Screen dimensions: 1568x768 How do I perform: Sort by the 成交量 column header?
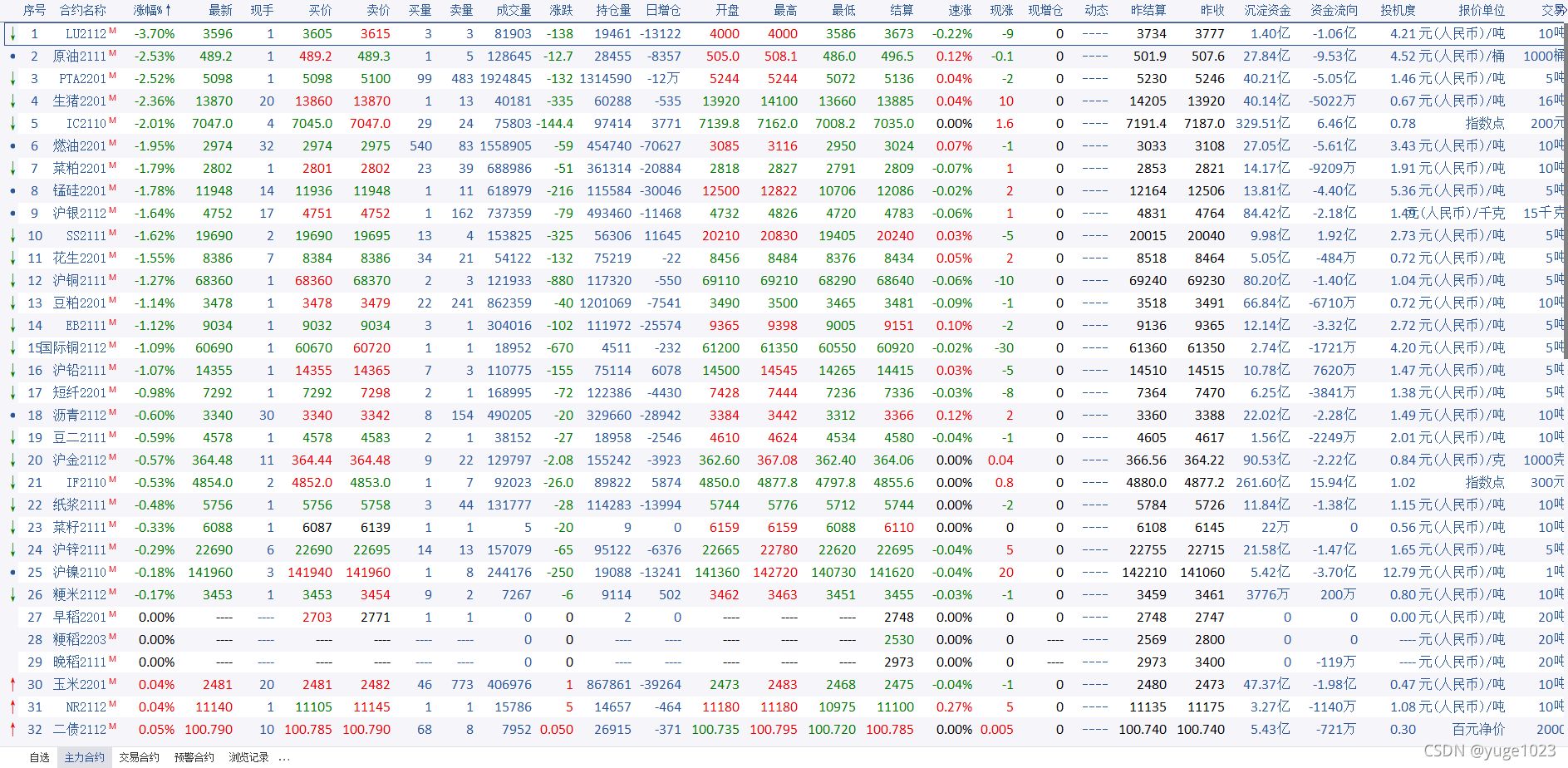coord(514,10)
